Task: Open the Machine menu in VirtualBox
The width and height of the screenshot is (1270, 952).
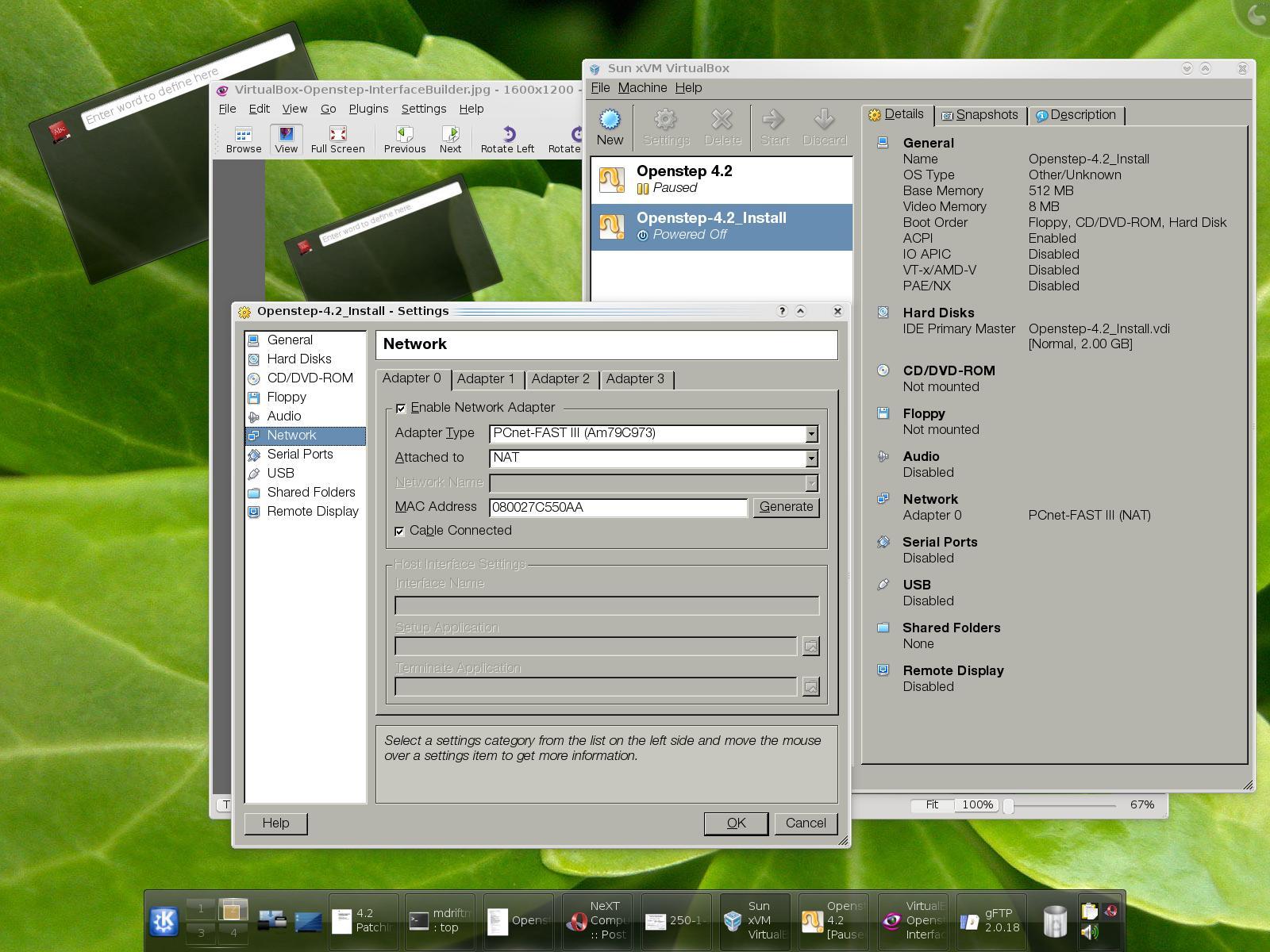Action: (643, 87)
